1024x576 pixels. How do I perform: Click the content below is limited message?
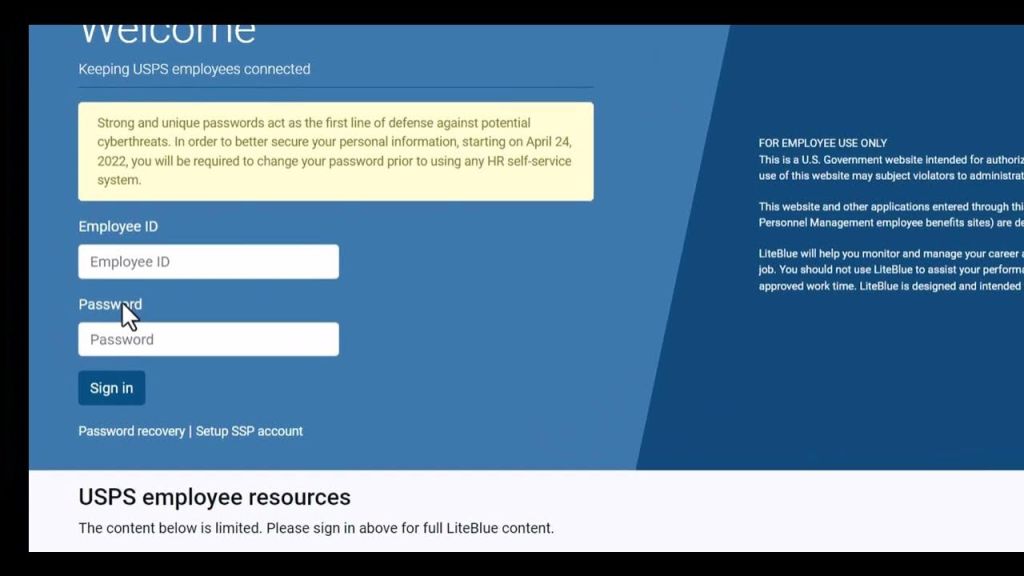(x=316, y=528)
